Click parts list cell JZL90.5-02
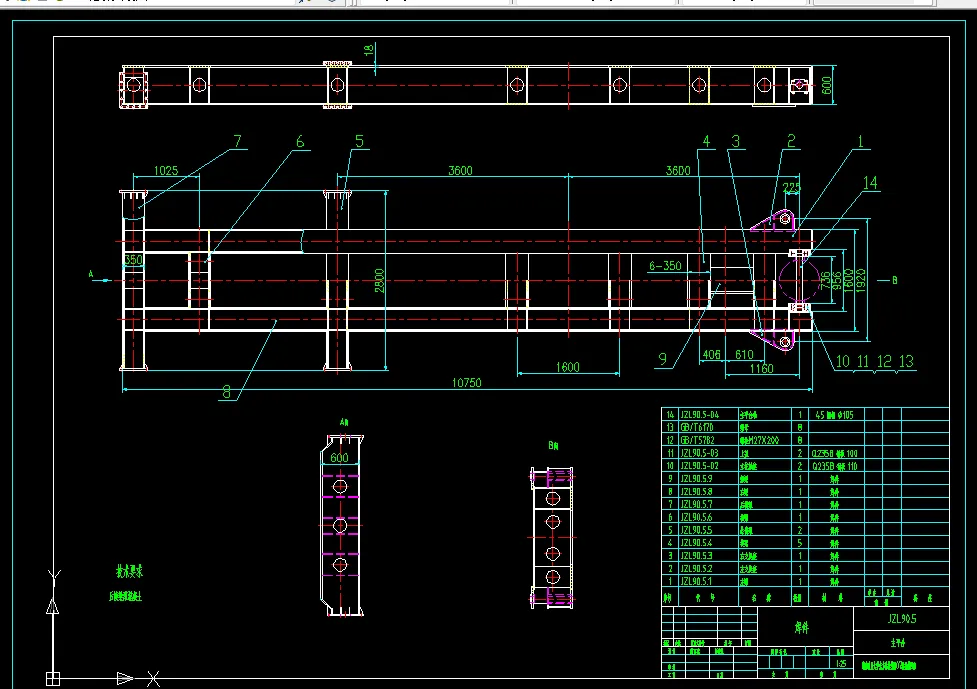Image resolution: width=977 pixels, height=689 pixels. coord(699,465)
